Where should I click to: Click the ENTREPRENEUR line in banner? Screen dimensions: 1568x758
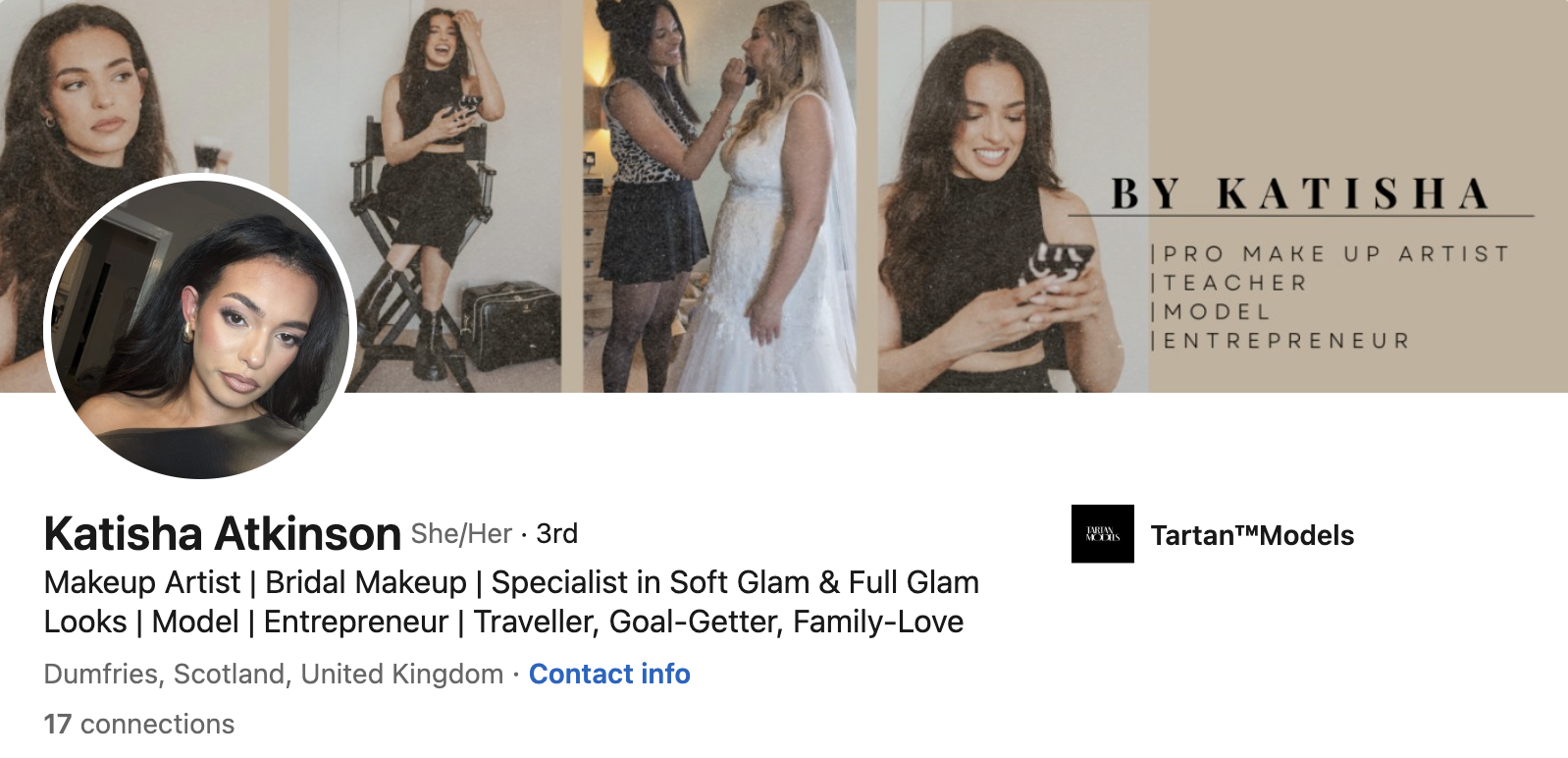tap(1281, 341)
